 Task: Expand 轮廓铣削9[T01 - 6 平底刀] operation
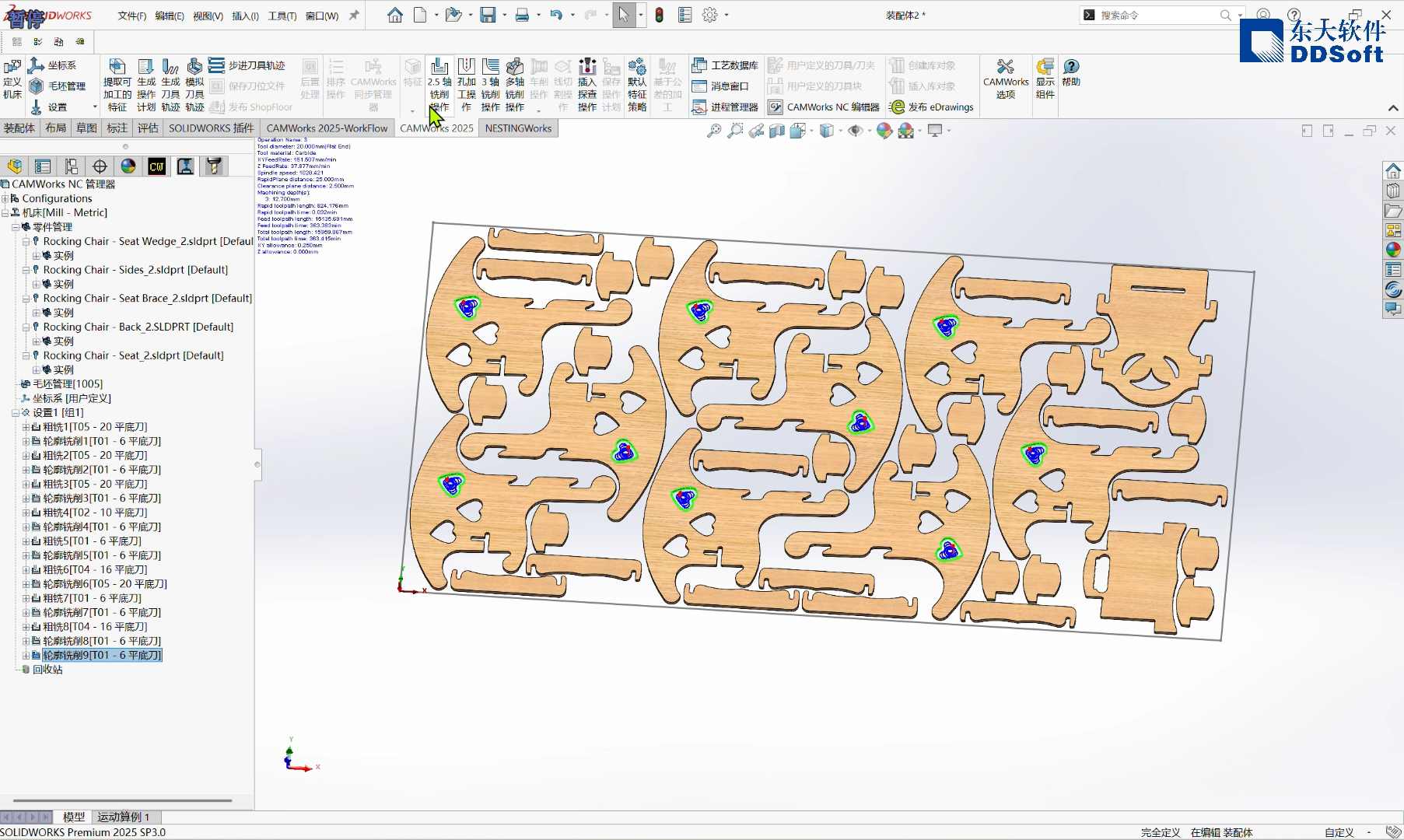(x=26, y=656)
